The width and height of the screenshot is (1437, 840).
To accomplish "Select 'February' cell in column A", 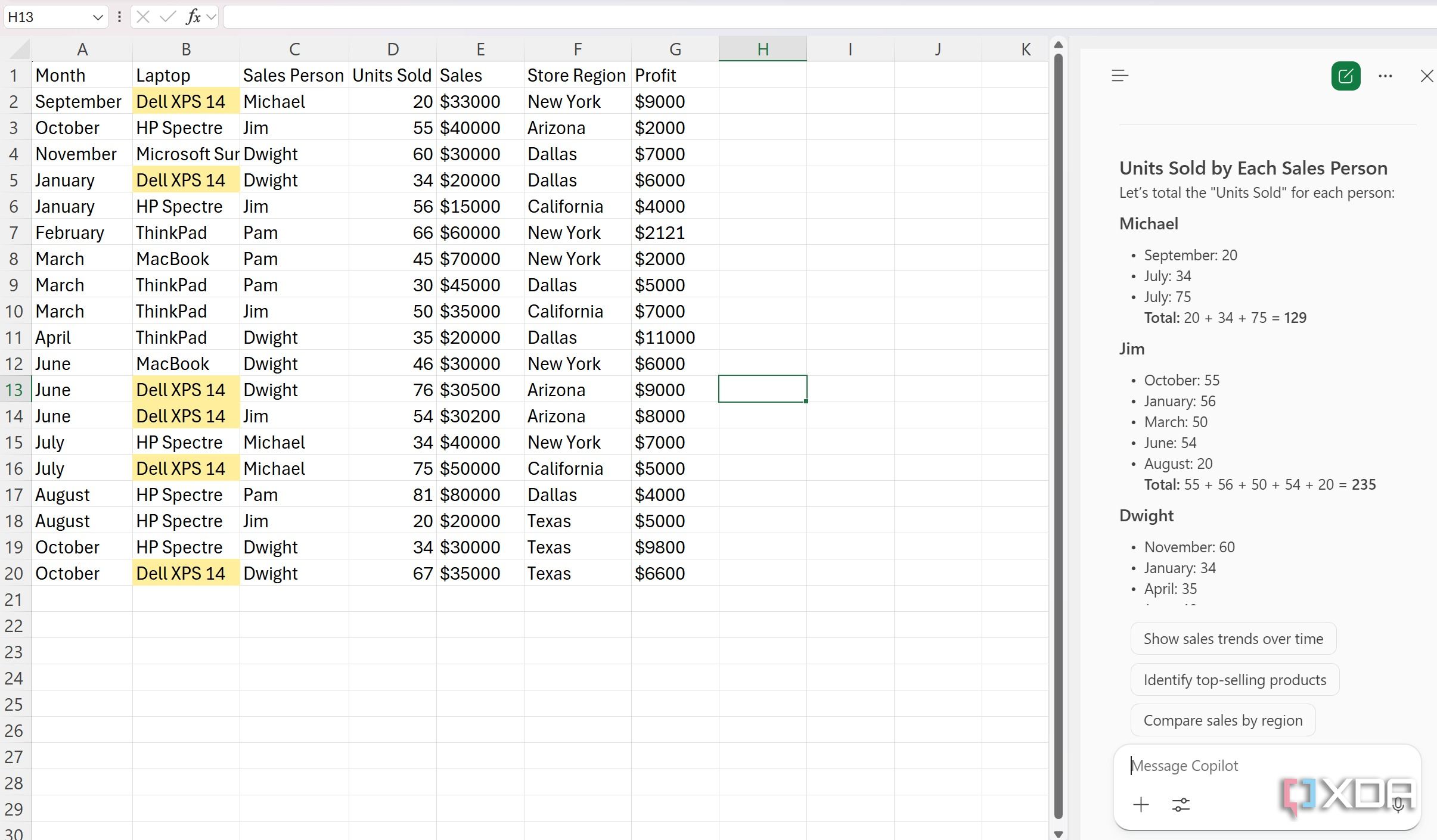I will pos(82,233).
